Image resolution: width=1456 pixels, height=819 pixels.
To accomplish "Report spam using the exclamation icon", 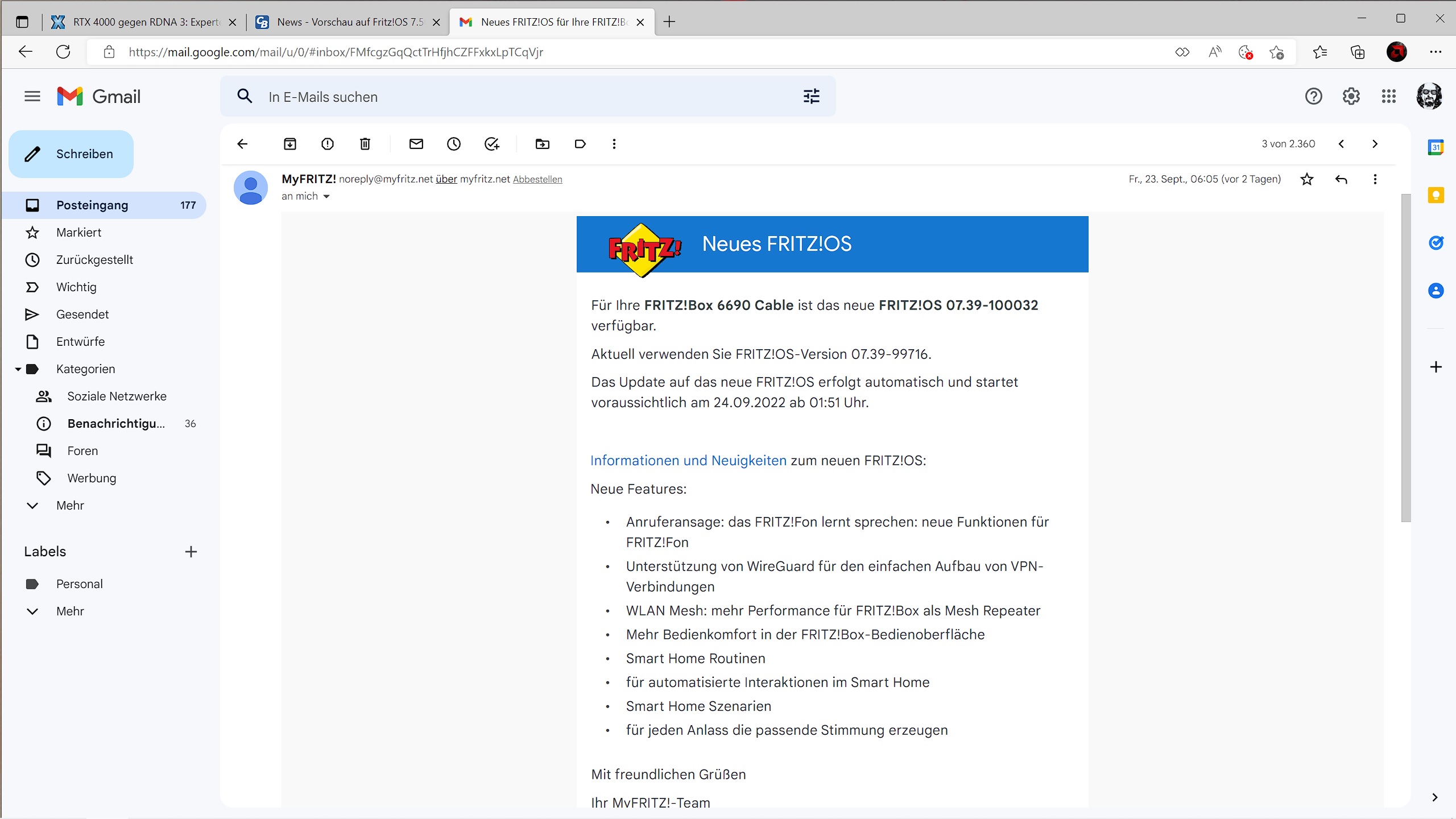I will [328, 144].
